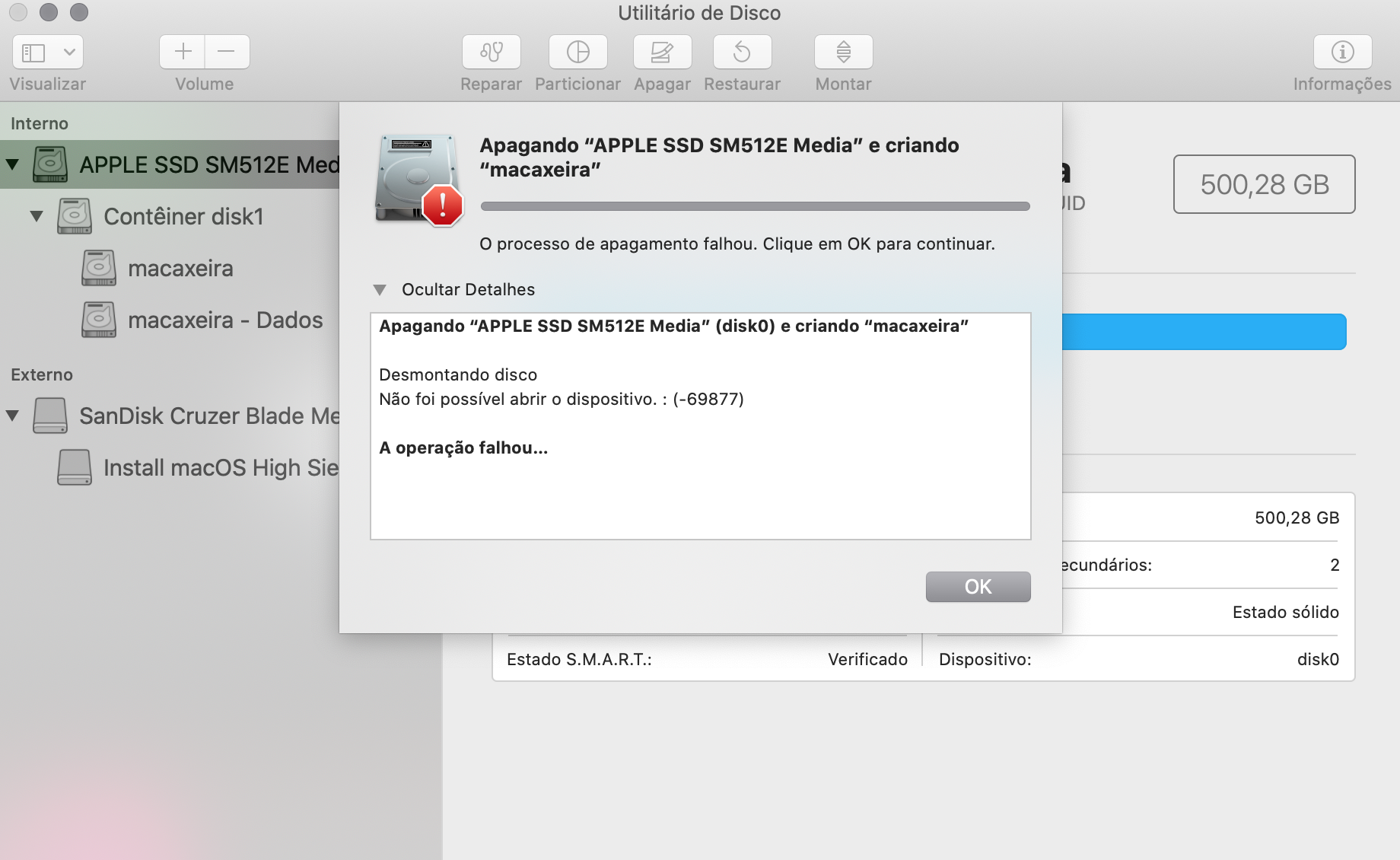Viewport: 1400px width, 860px height.
Task: Select SanDisk Cruzer Blade Media disk
Action: pos(170,416)
